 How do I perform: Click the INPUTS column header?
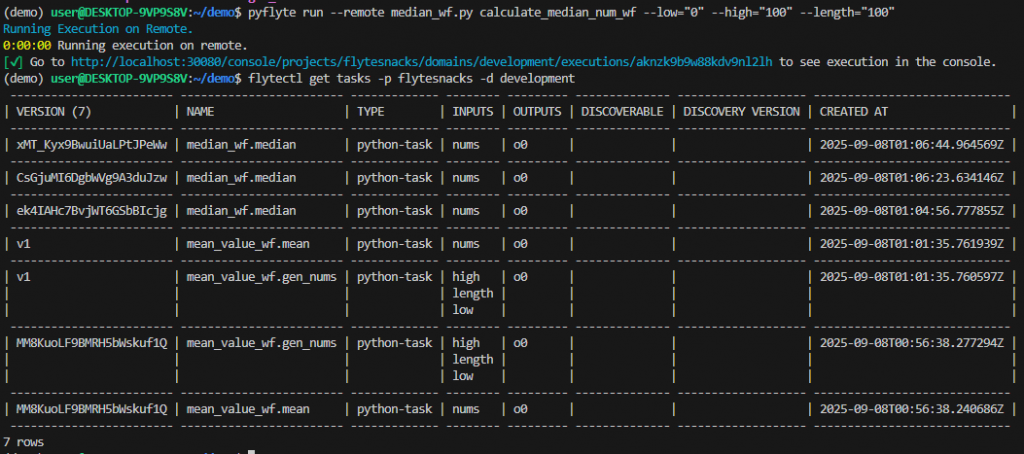pos(473,112)
